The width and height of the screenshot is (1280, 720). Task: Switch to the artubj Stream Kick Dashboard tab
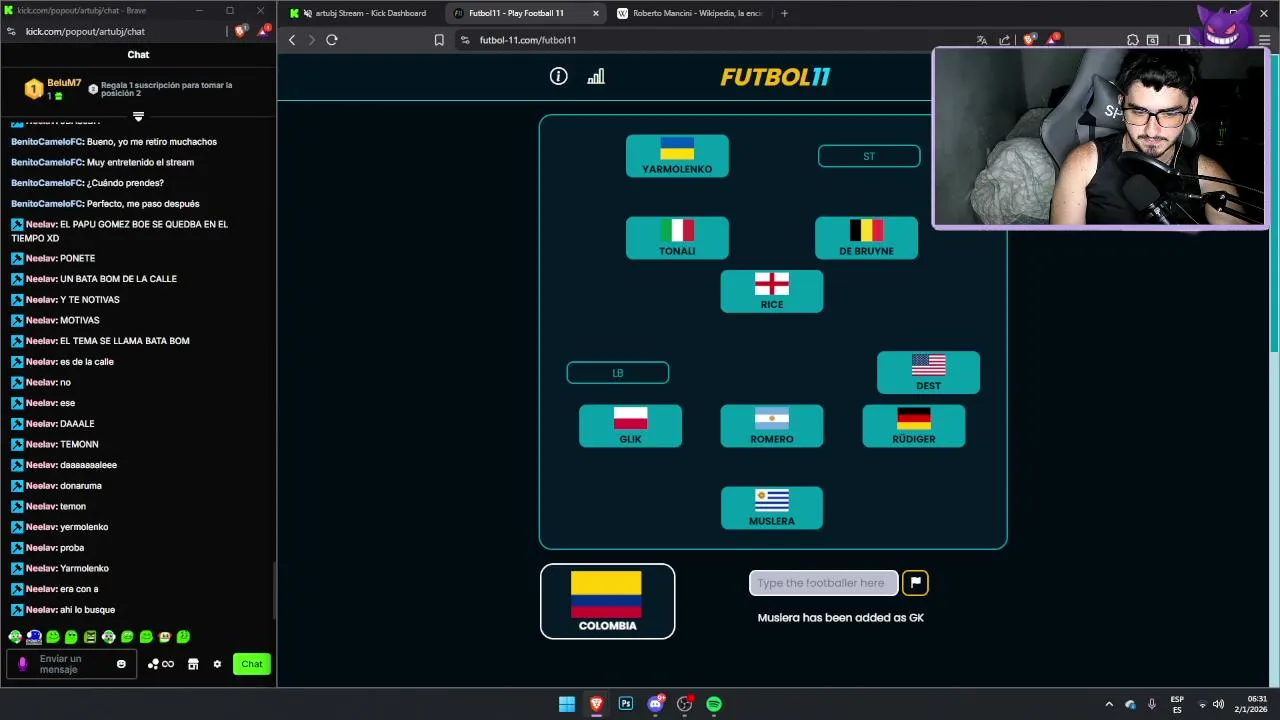(x=361, y=13)
